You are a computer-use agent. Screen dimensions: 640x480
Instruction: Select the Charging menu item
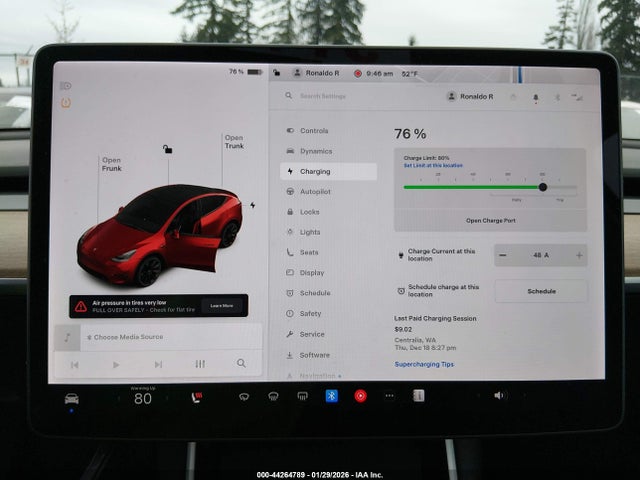coord(328,171)
